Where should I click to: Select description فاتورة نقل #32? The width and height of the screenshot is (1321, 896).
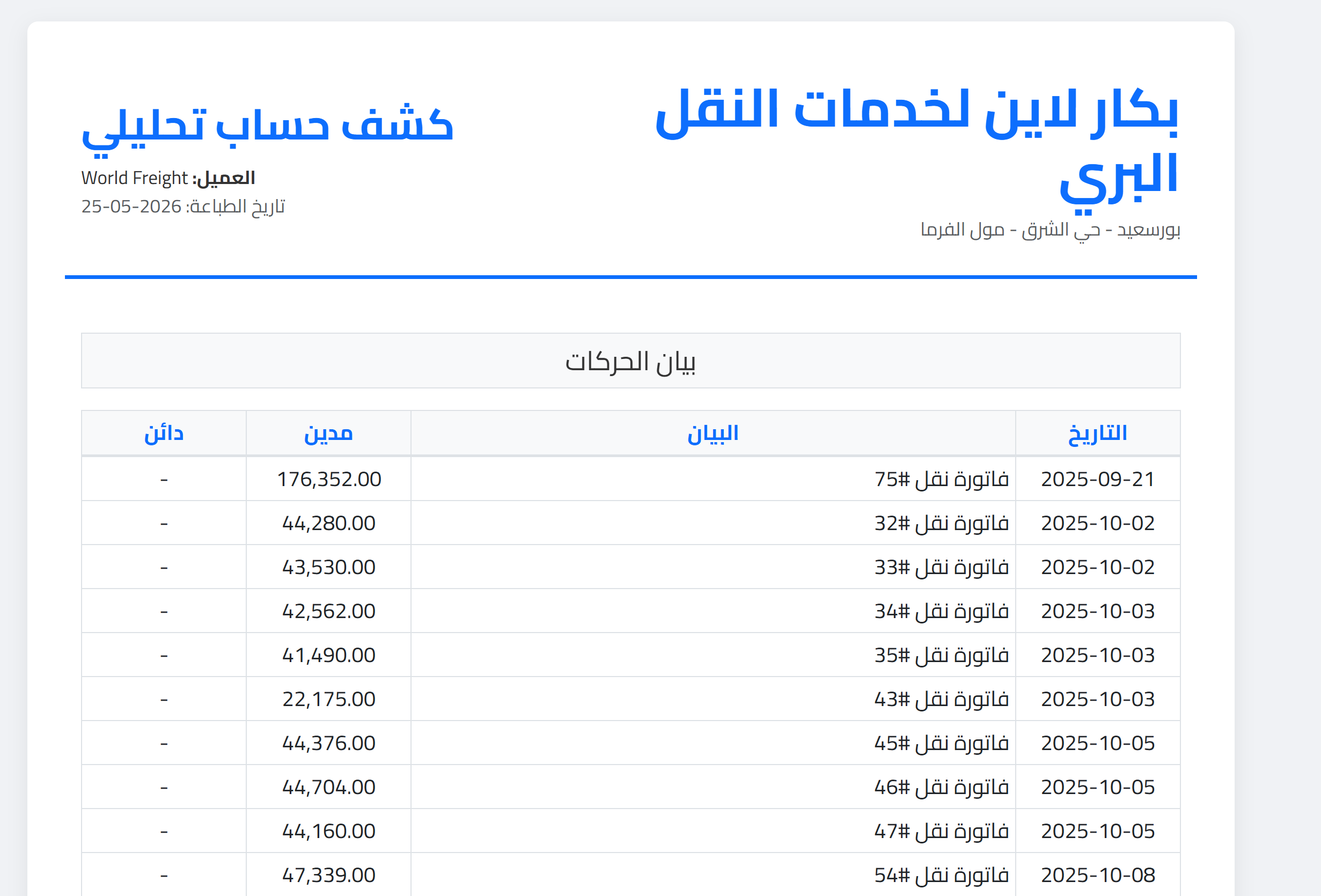(x=941, y=523)
